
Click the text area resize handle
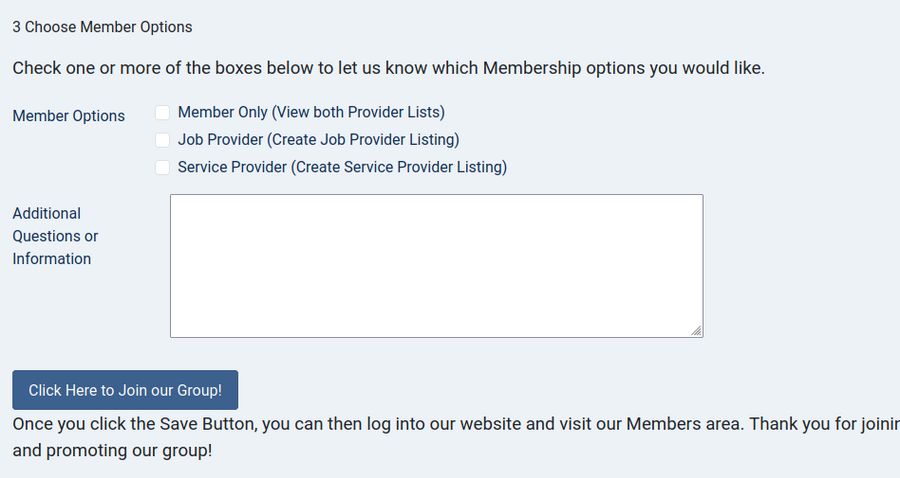click(x=696, y=330)
